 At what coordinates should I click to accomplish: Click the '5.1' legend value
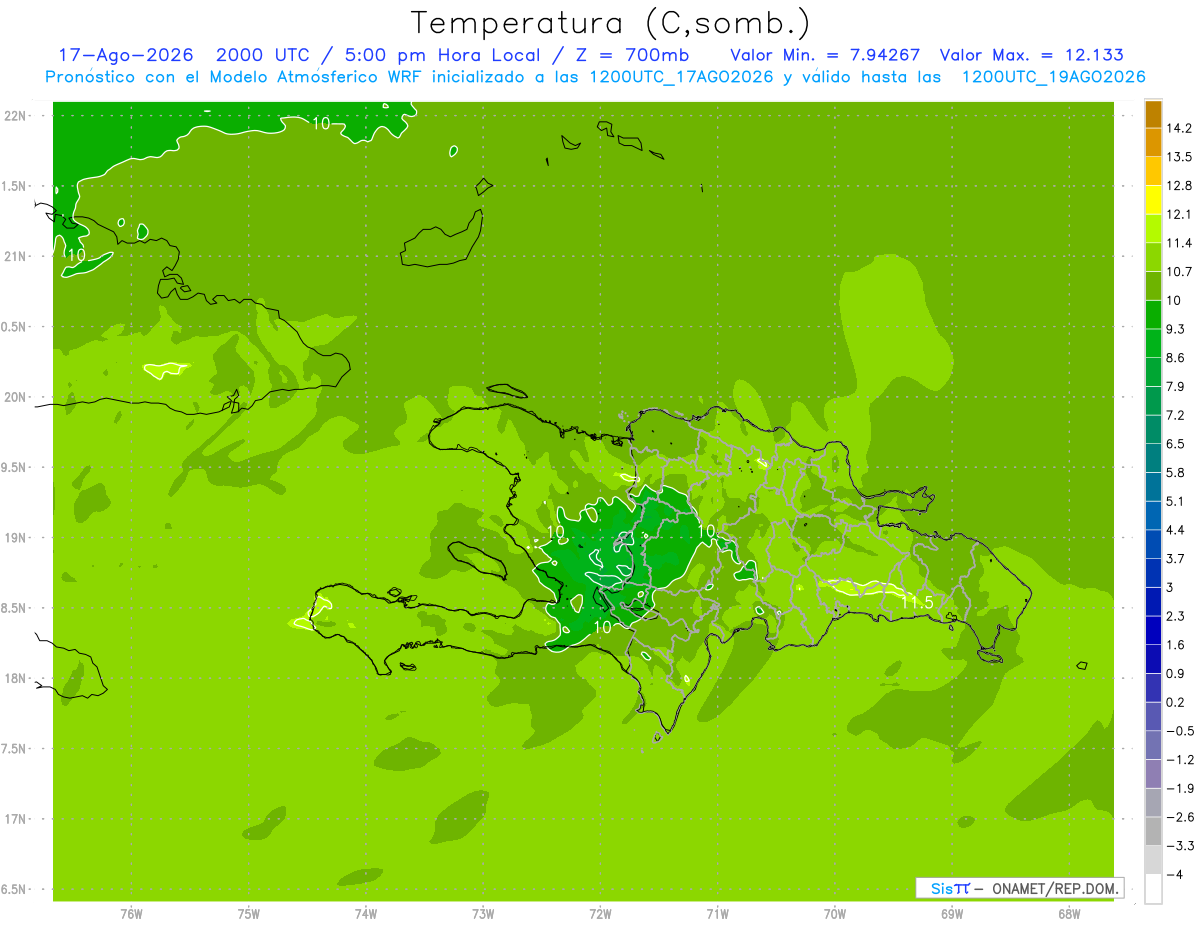coord(1176,501)
